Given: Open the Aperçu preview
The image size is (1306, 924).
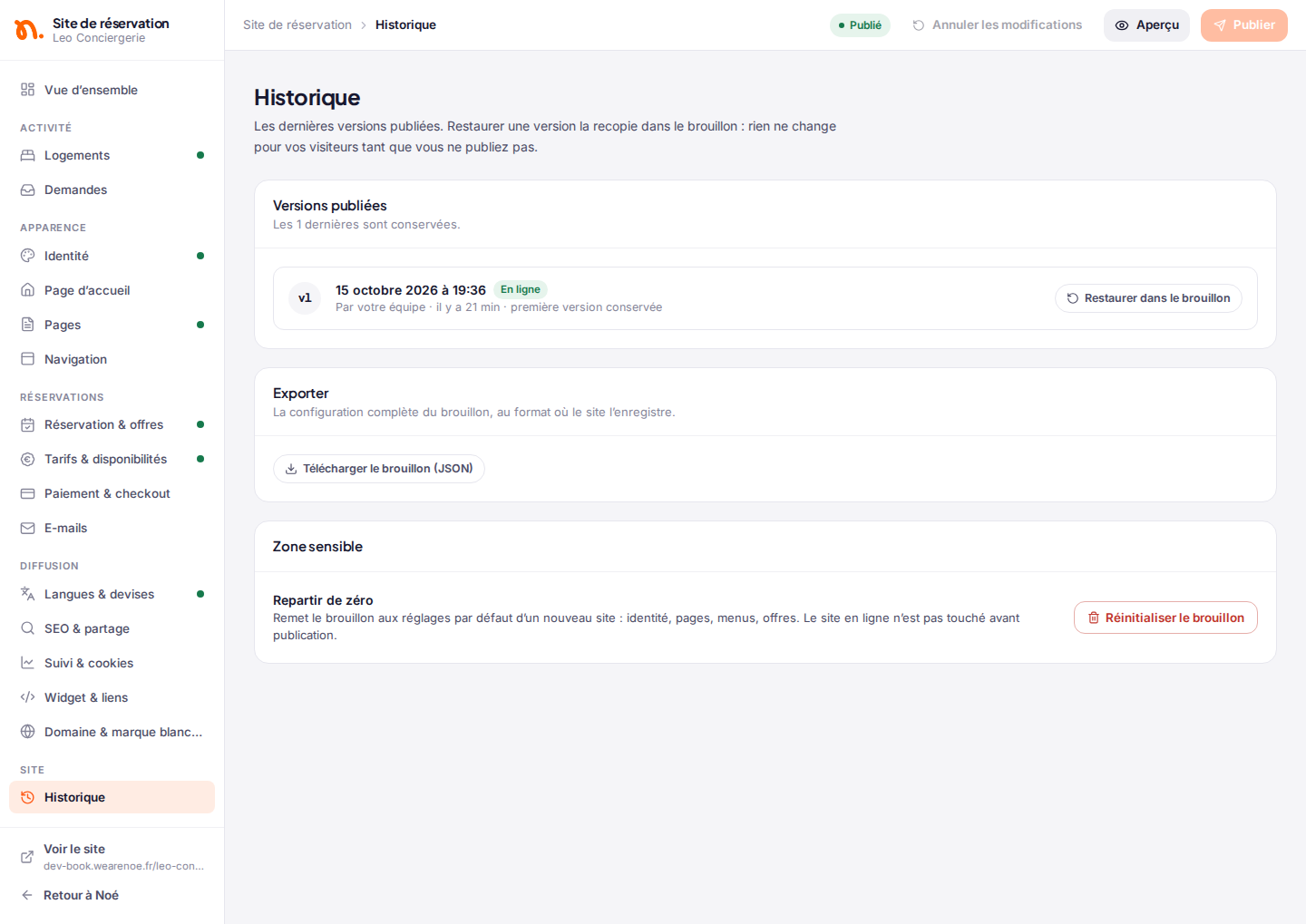Looking at the screenshot, I should [1146, 25].
